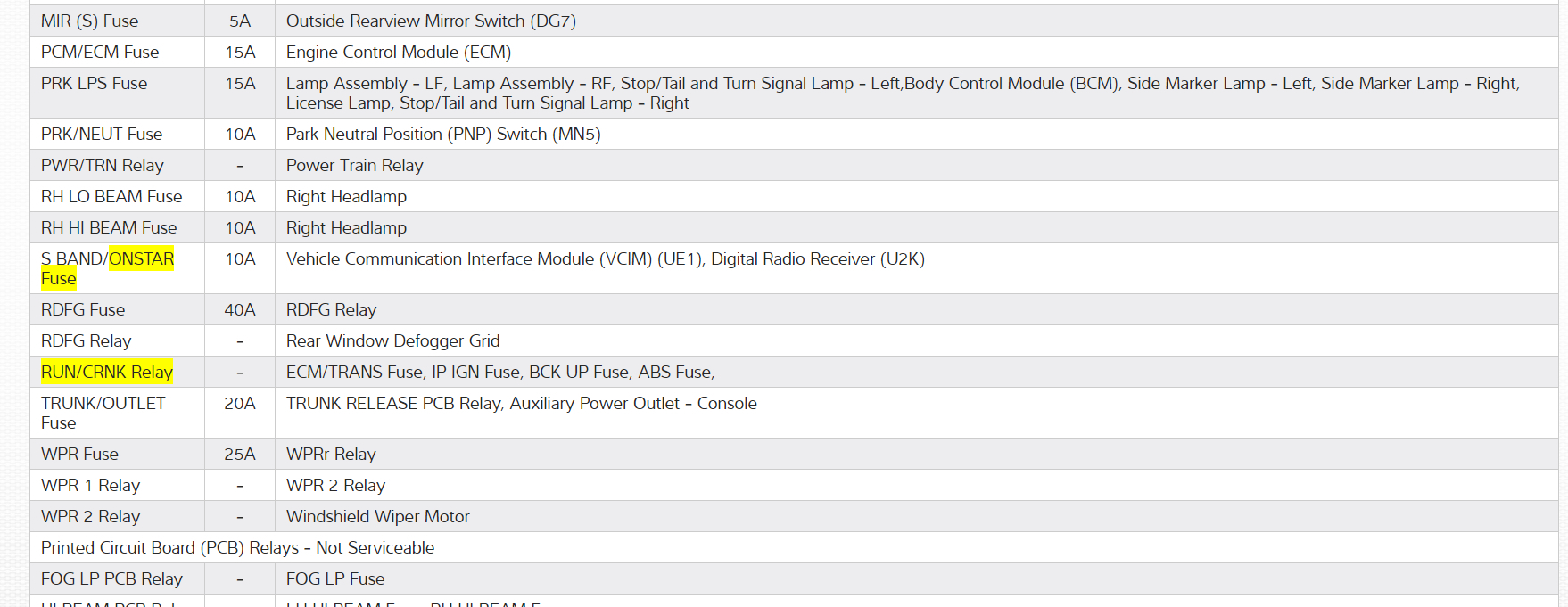
Task: Click the highlighted ONSTAR text
Action: (141, 259)
